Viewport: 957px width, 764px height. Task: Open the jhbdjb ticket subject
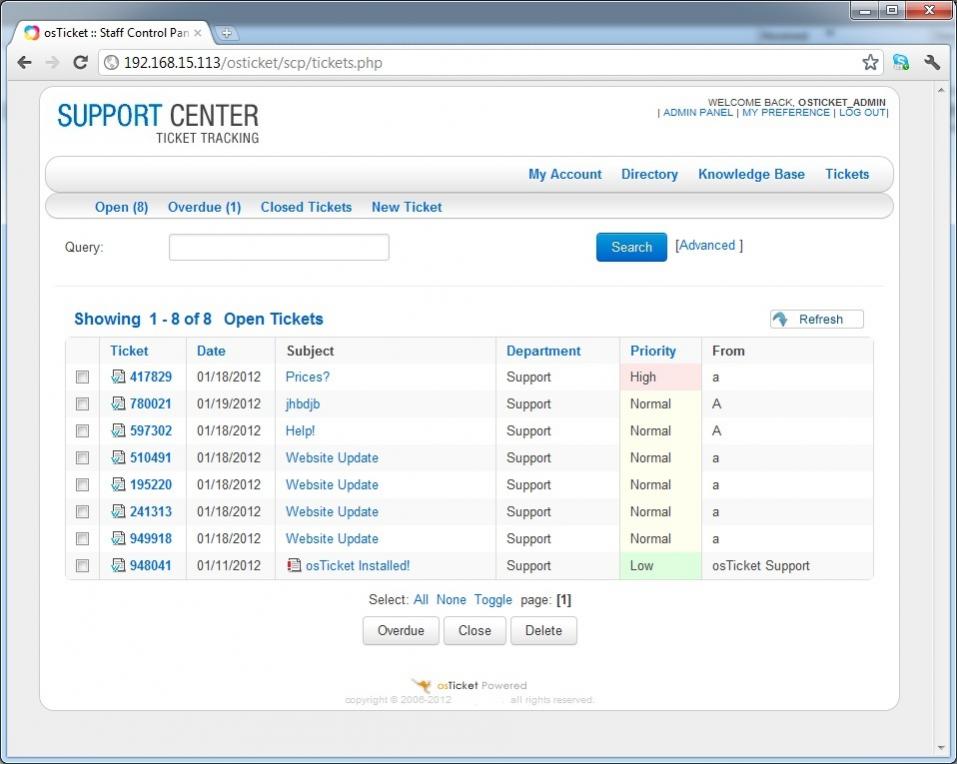click(303, 404)
